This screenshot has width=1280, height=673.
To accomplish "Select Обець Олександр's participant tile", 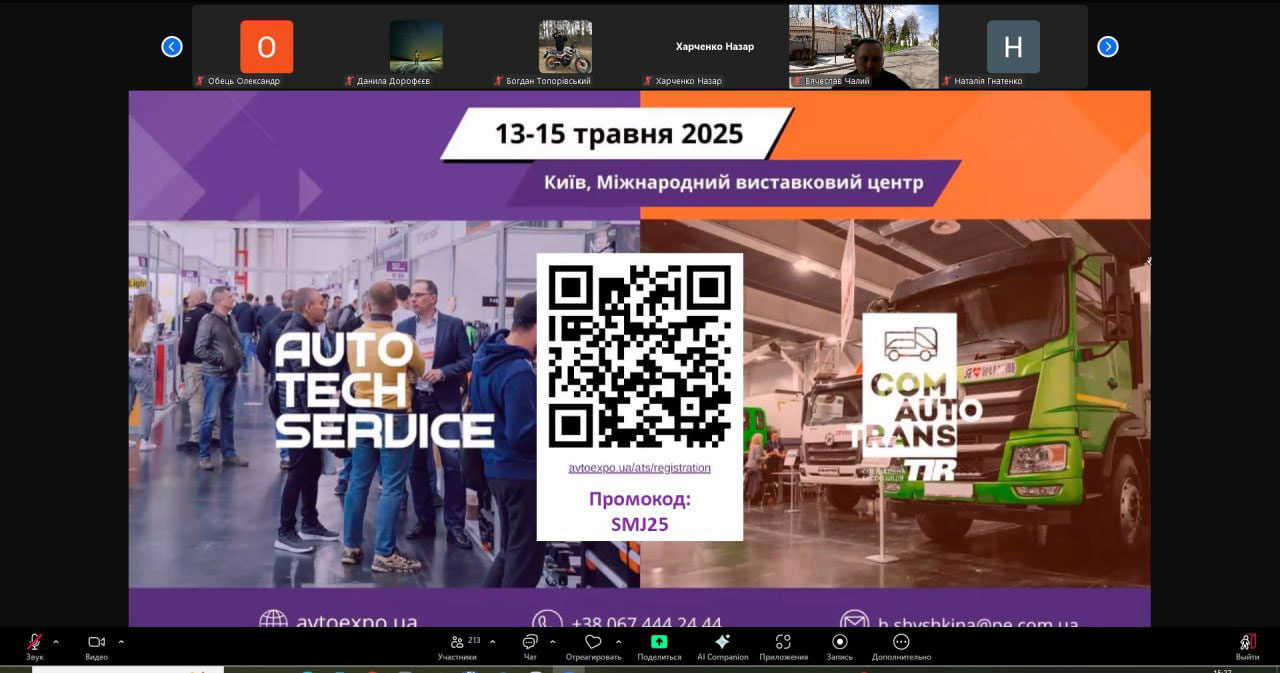I will click(266, 47).
